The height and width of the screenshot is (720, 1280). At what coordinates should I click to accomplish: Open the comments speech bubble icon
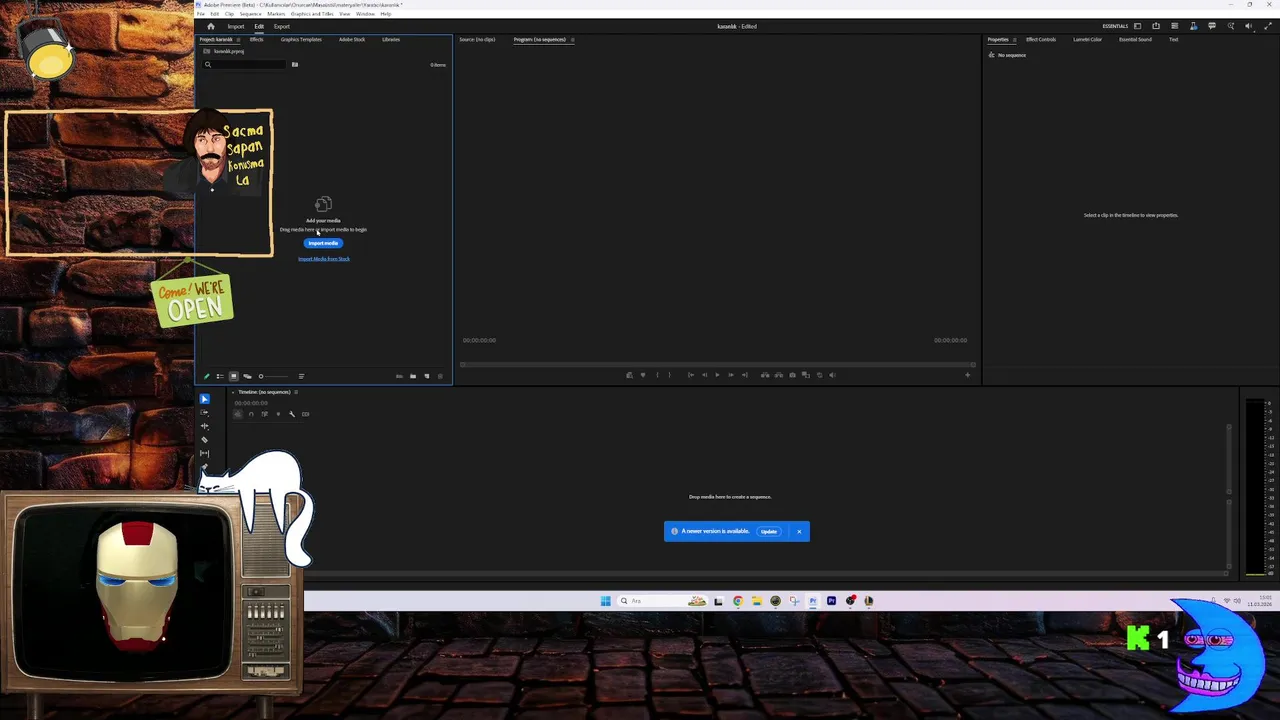click(1212, 26)
